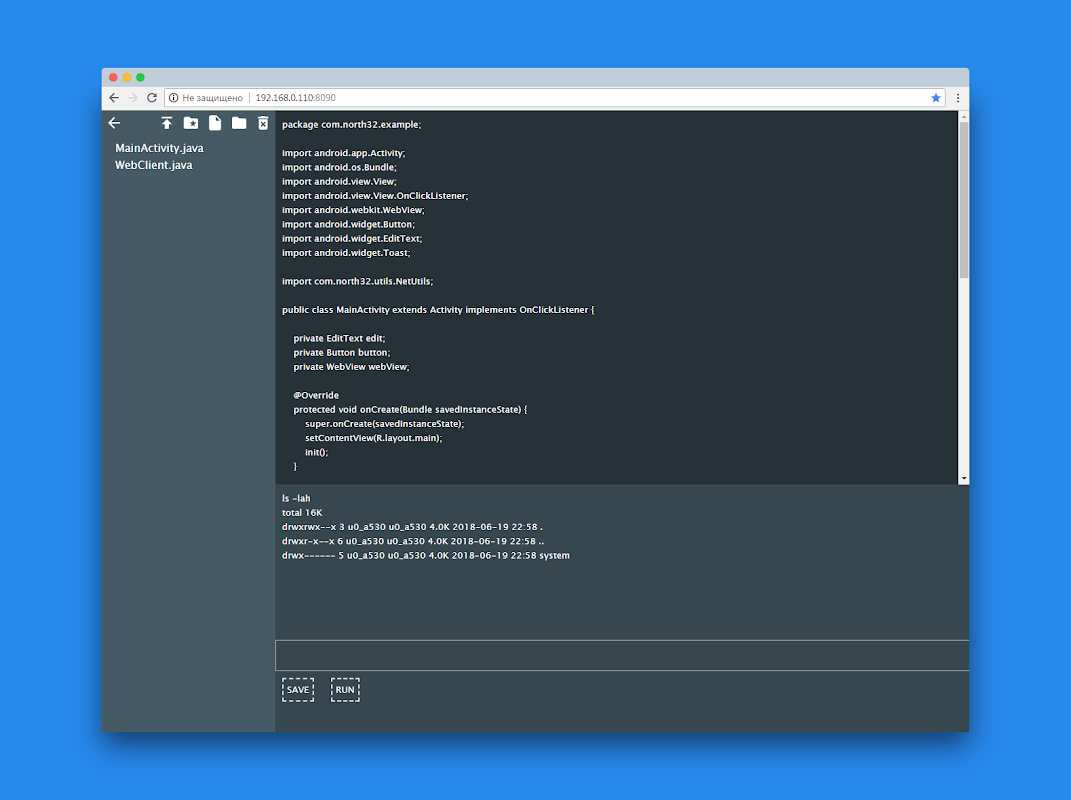Click the site info icon in address bar
This screenshot has height=800, width=1071.
173,98
